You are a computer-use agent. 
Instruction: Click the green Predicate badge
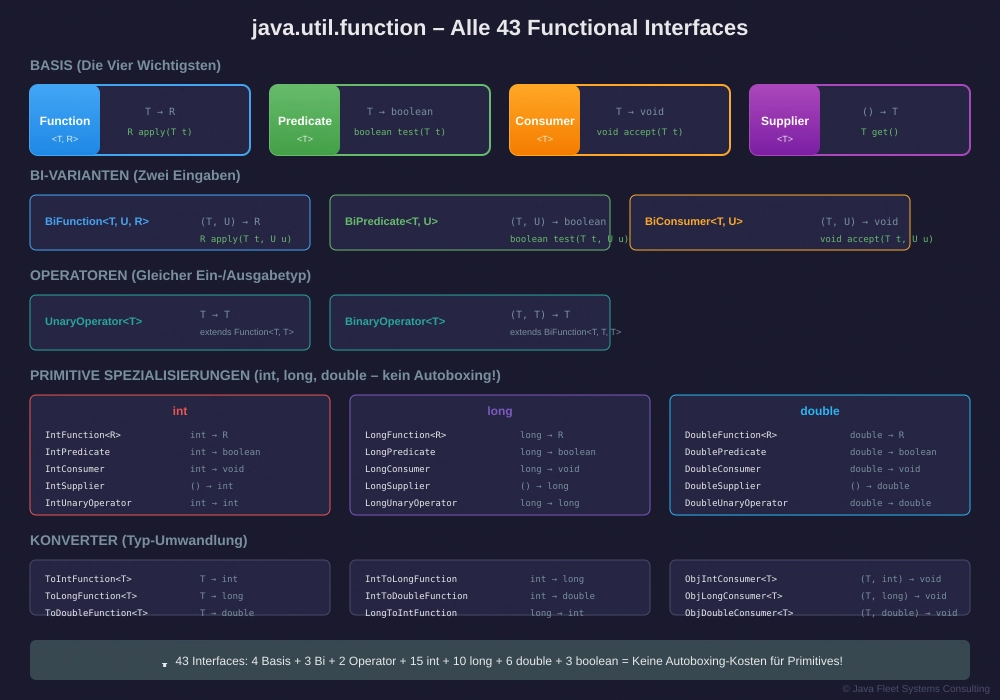pos(305,121)
